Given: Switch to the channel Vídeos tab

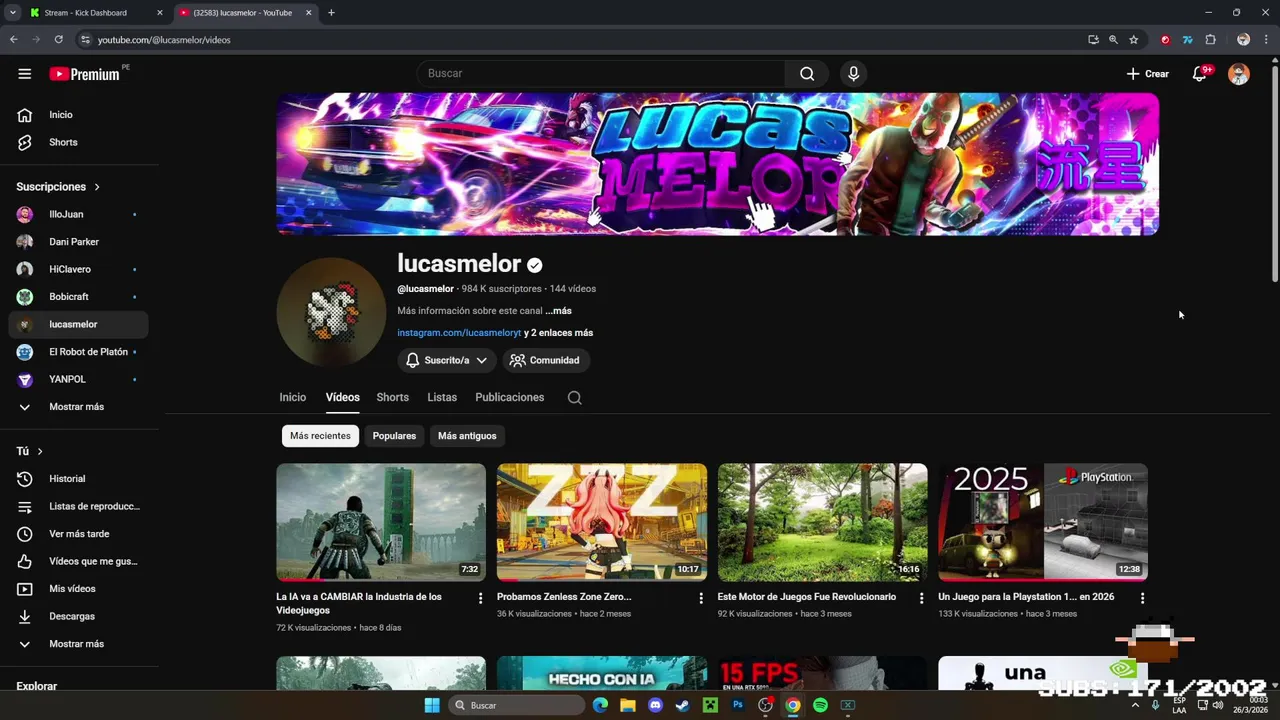Looking at the screenshot, I should point(342,397).
